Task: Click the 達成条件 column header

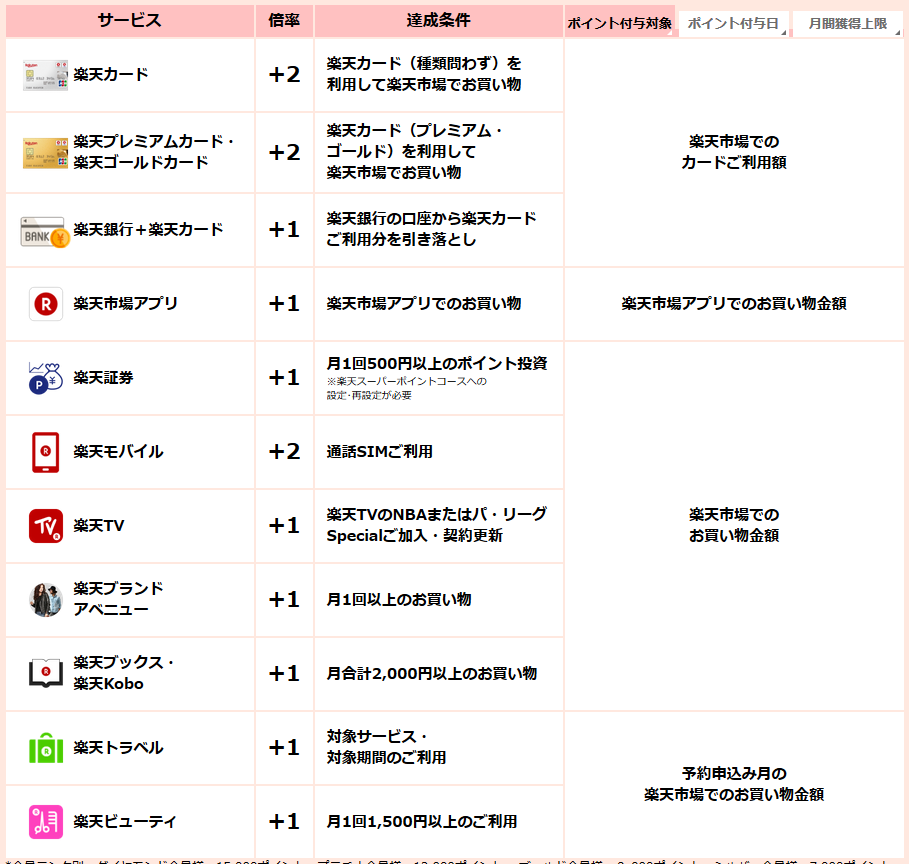Action: (438, 21)
